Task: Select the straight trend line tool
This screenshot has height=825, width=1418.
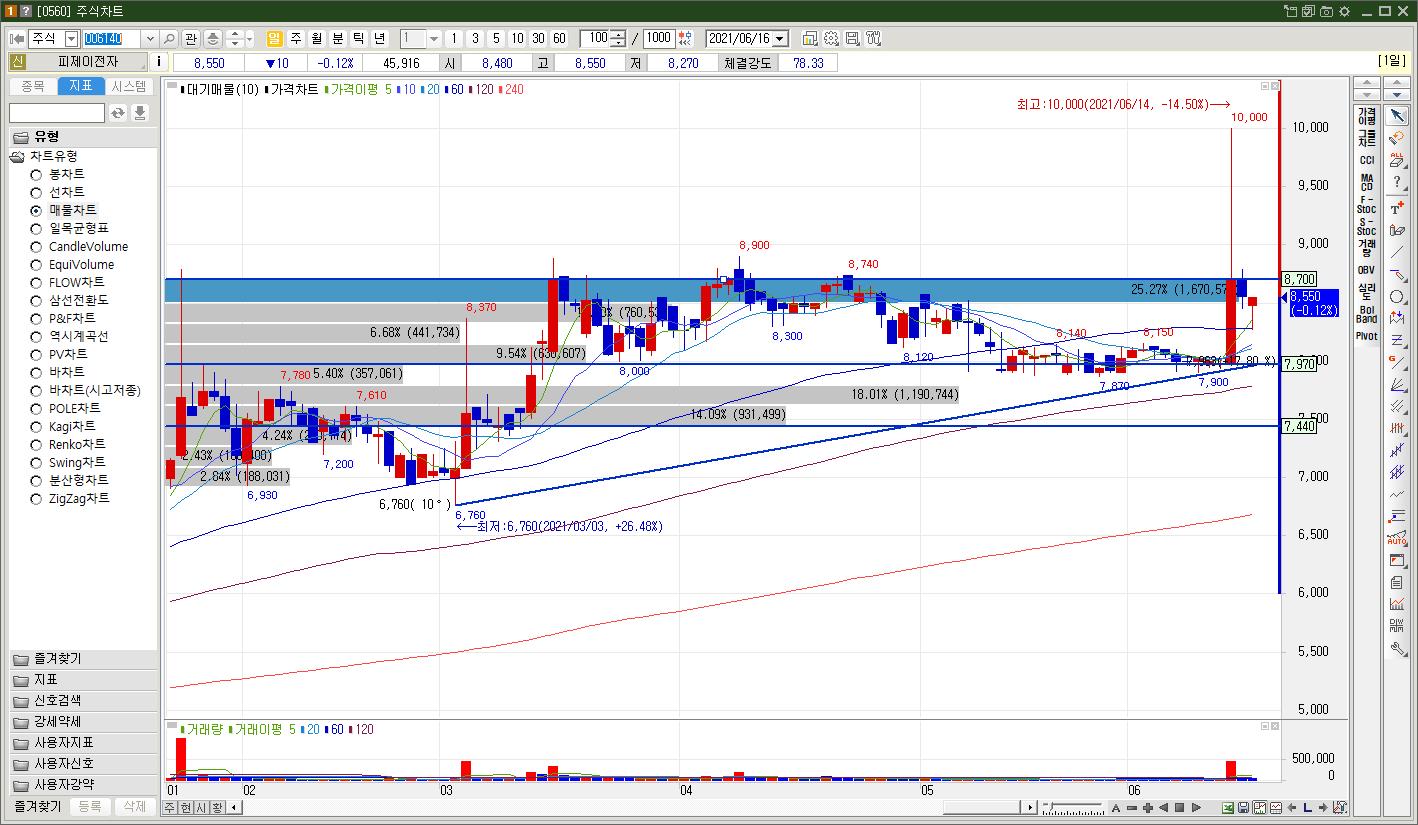Action: pos(1397,253)
